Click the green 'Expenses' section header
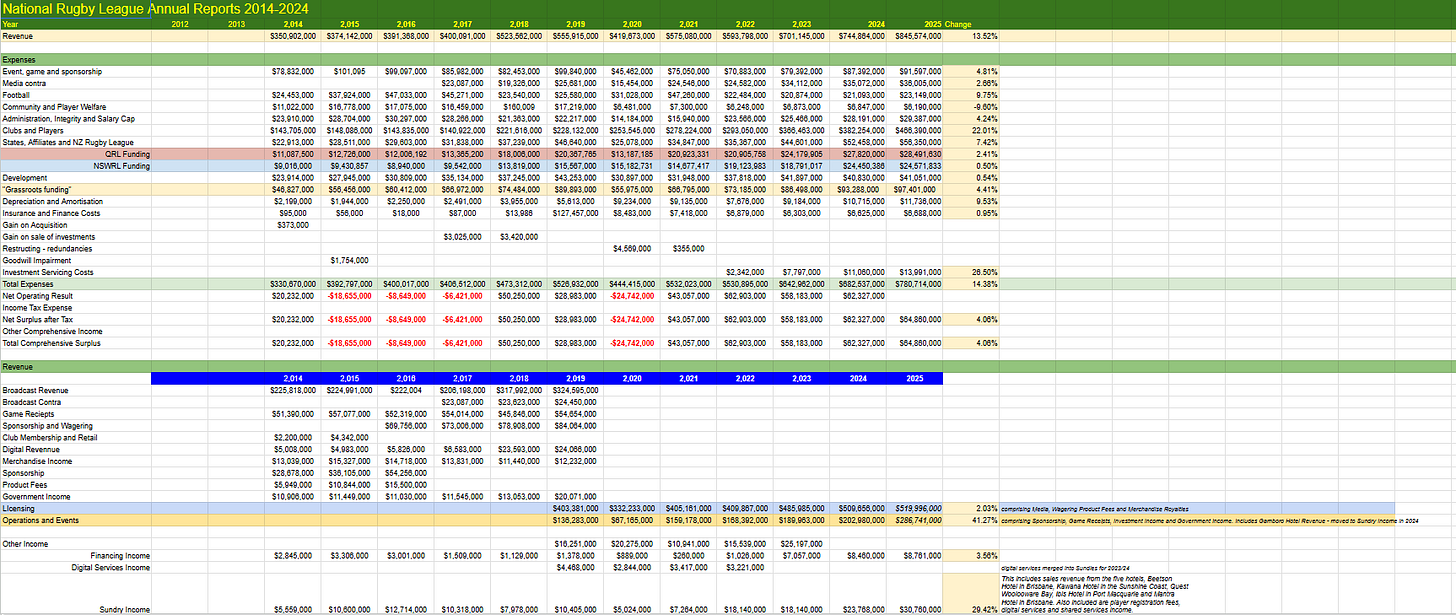Image resolution: width=1456 pixels, height=615 pixels. pyautogui.click(x=19, y=59)
